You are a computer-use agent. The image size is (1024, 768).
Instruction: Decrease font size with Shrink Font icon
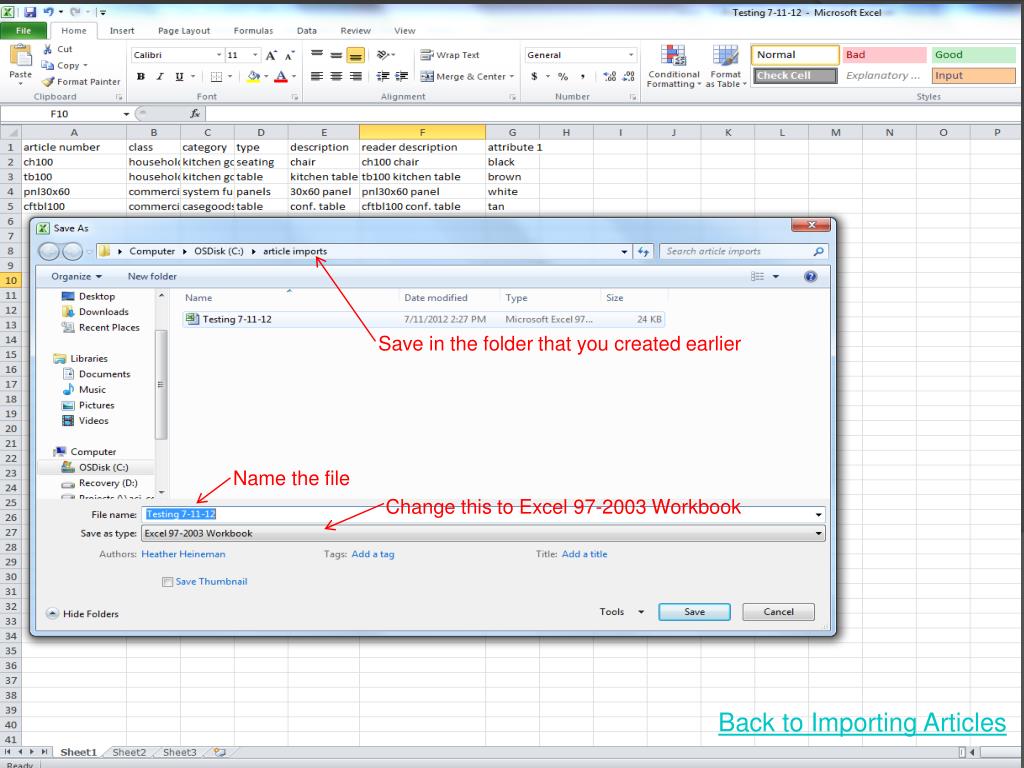[x=289, y=56]
